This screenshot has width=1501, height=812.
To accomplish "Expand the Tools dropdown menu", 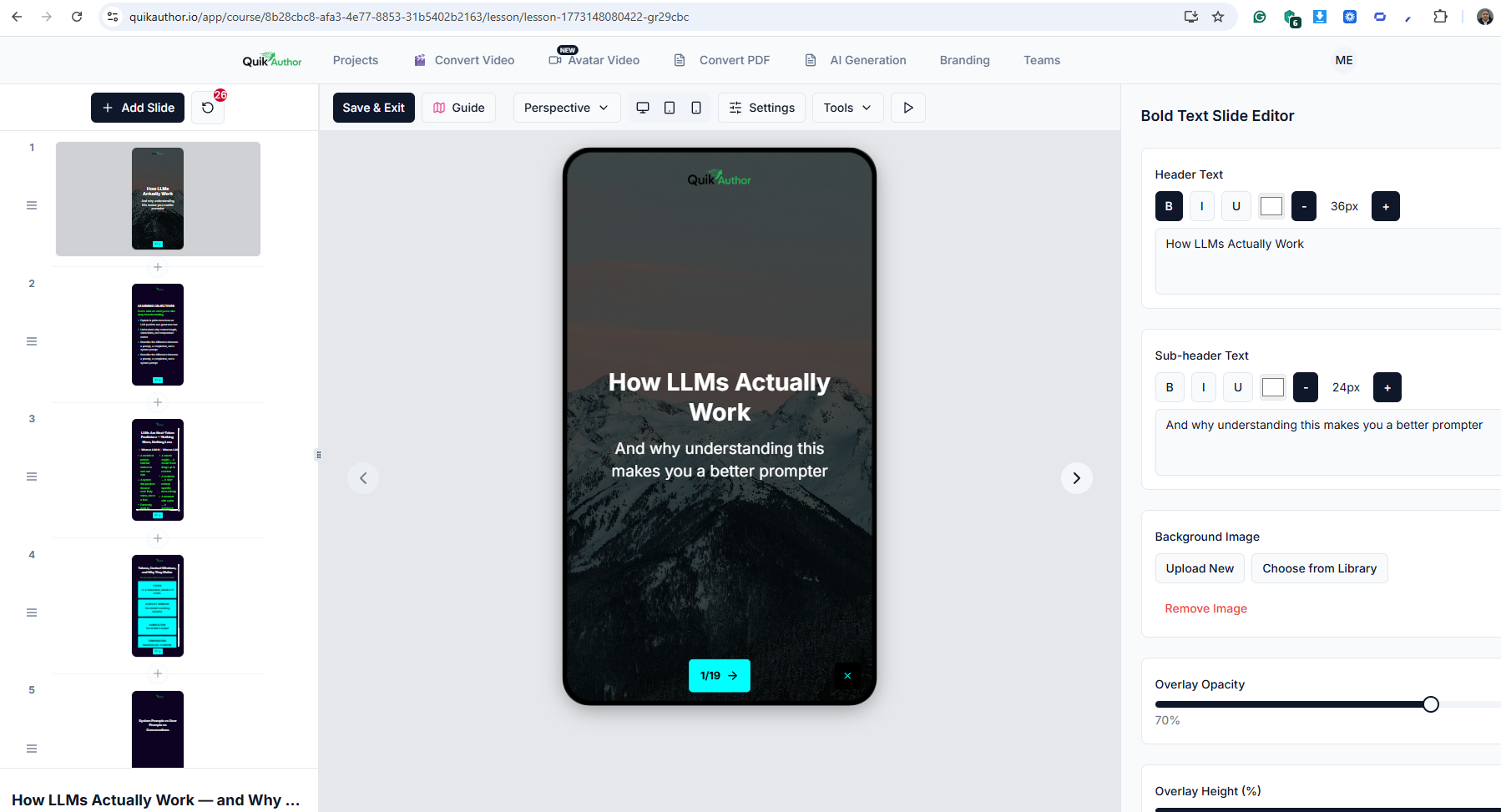I will 847,108.
